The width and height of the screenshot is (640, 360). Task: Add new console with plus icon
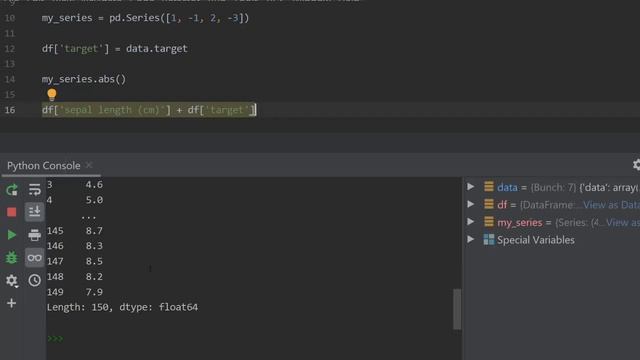point(11,303)
